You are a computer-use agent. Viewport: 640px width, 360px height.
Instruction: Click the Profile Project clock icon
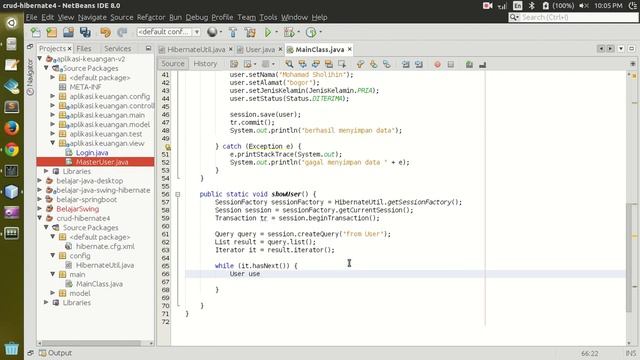[311, 32]
